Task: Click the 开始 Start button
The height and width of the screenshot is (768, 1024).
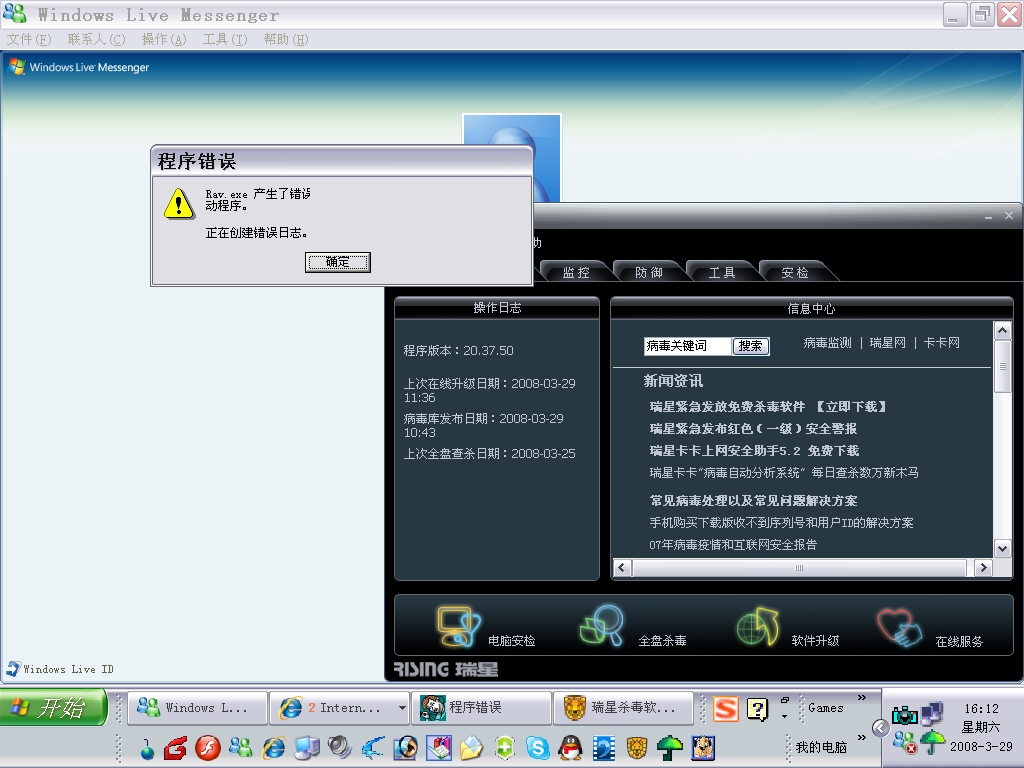Action: pos(54,707)
